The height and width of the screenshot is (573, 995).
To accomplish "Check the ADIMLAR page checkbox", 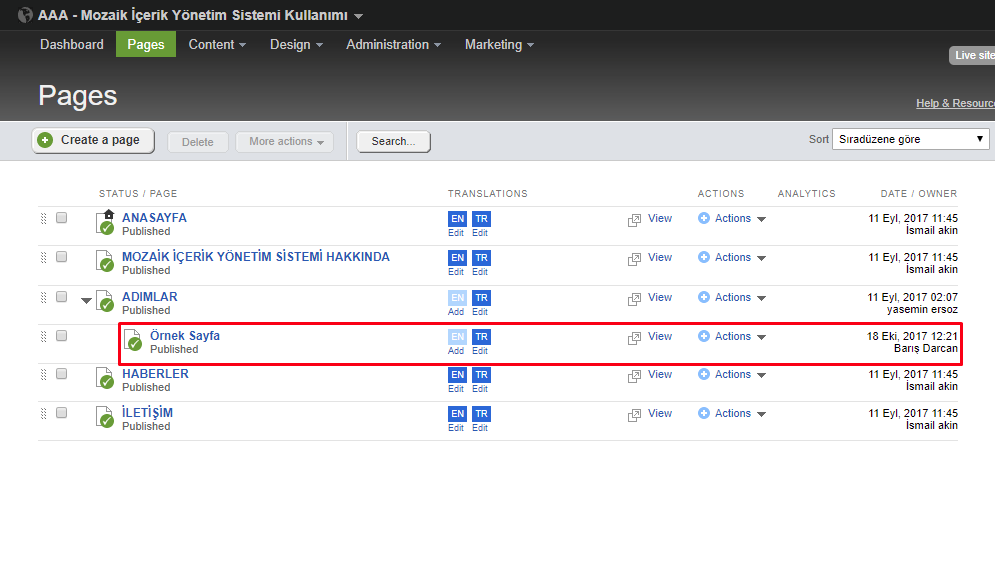I will tap(62, 297).
